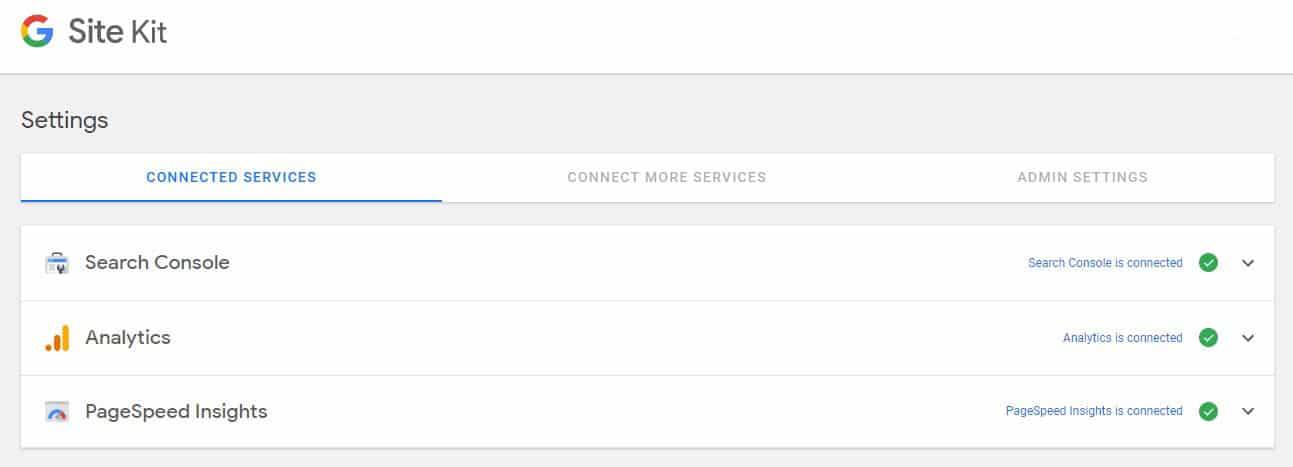The image size is (1293, 467).
Task: Click "Analytics is connected" status text
Action: click(x=1122, y=338)
